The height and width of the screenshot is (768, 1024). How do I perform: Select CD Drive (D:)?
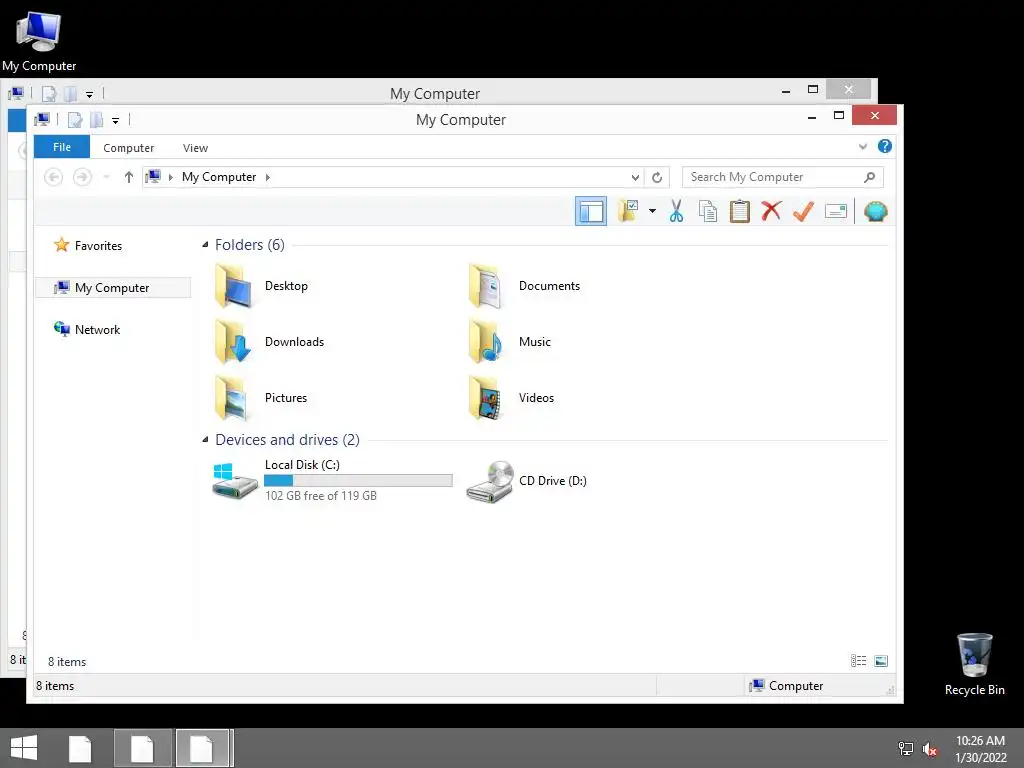pos(526,481)
